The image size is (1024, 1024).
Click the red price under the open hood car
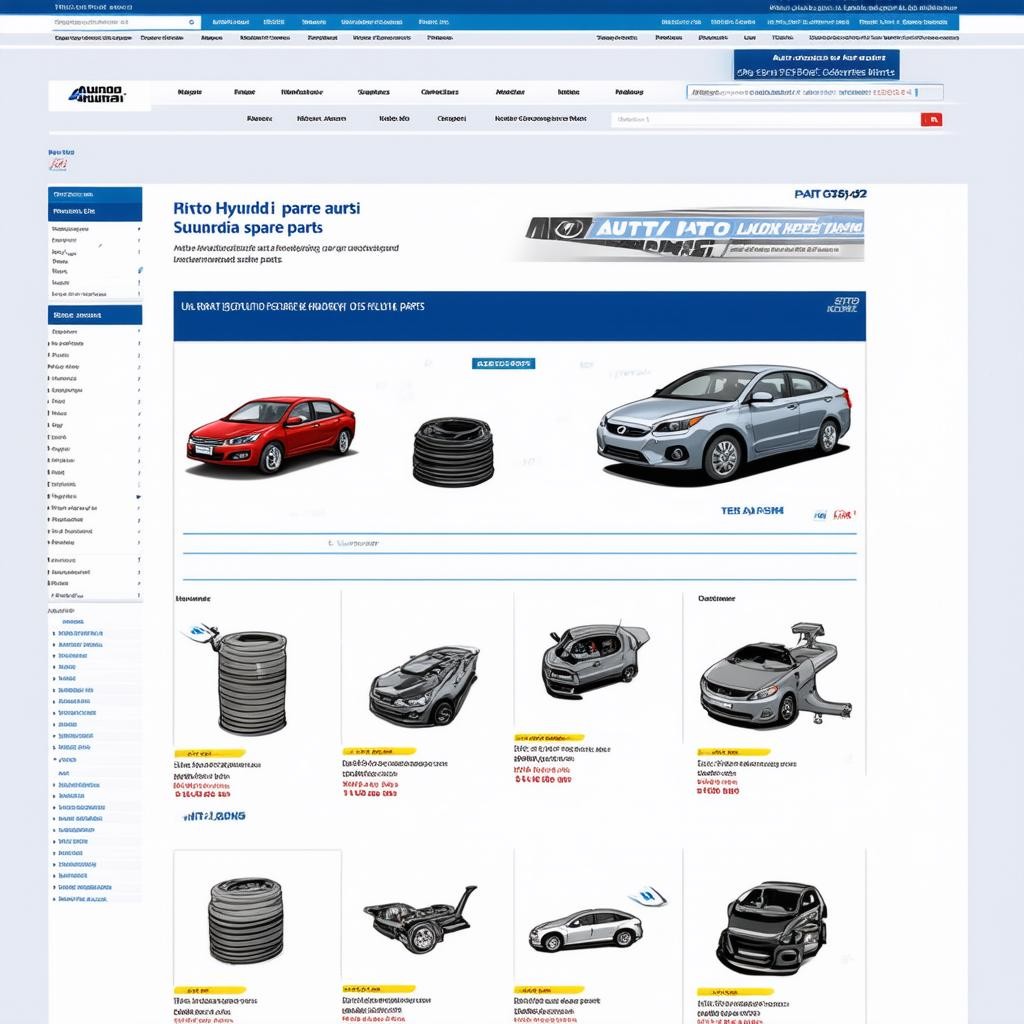543,779
